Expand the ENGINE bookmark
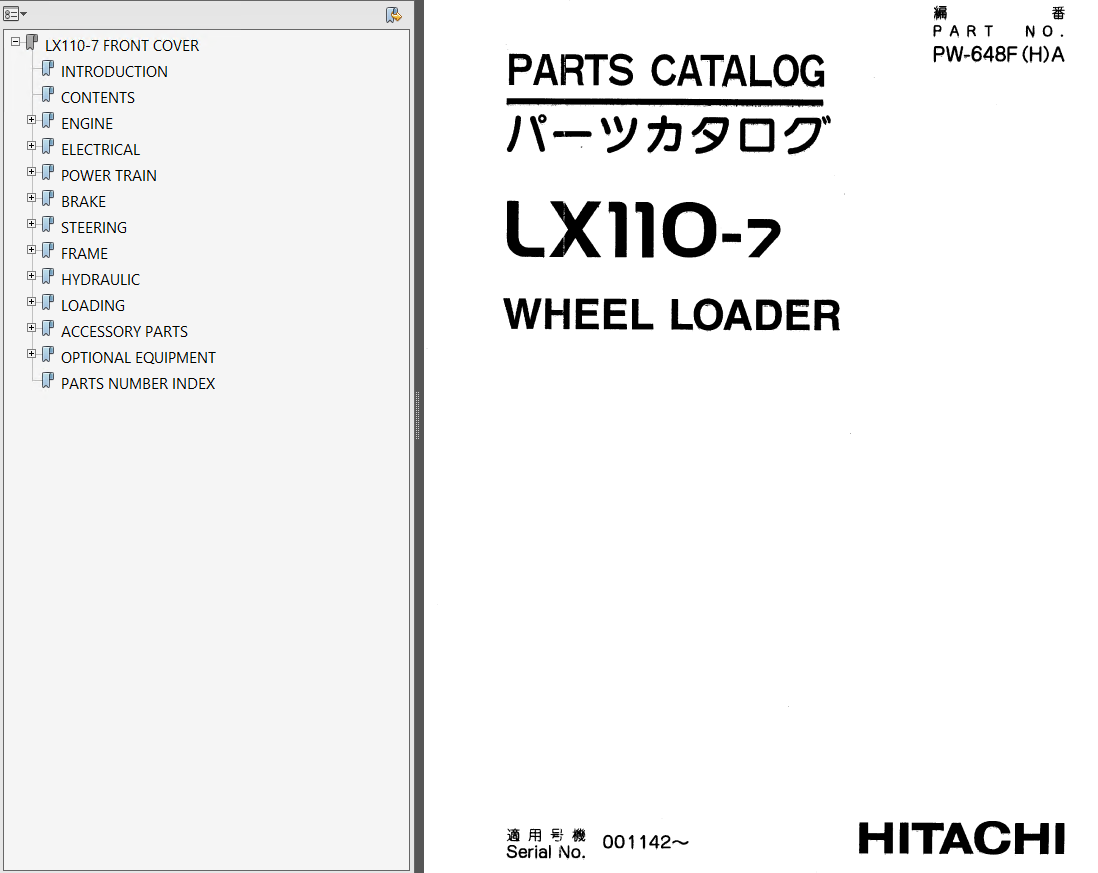1098x873 pixels. tap(32, 120)
